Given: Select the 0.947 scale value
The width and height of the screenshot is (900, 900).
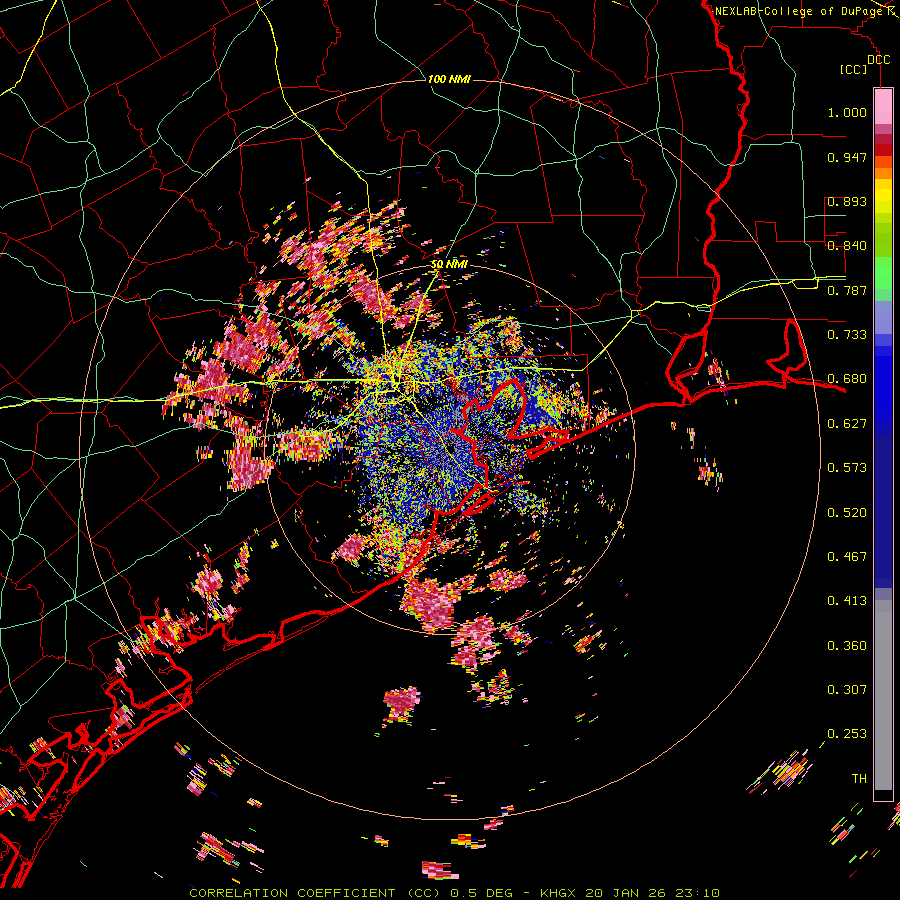Looking at the screenshot, I should click(847, 157).
